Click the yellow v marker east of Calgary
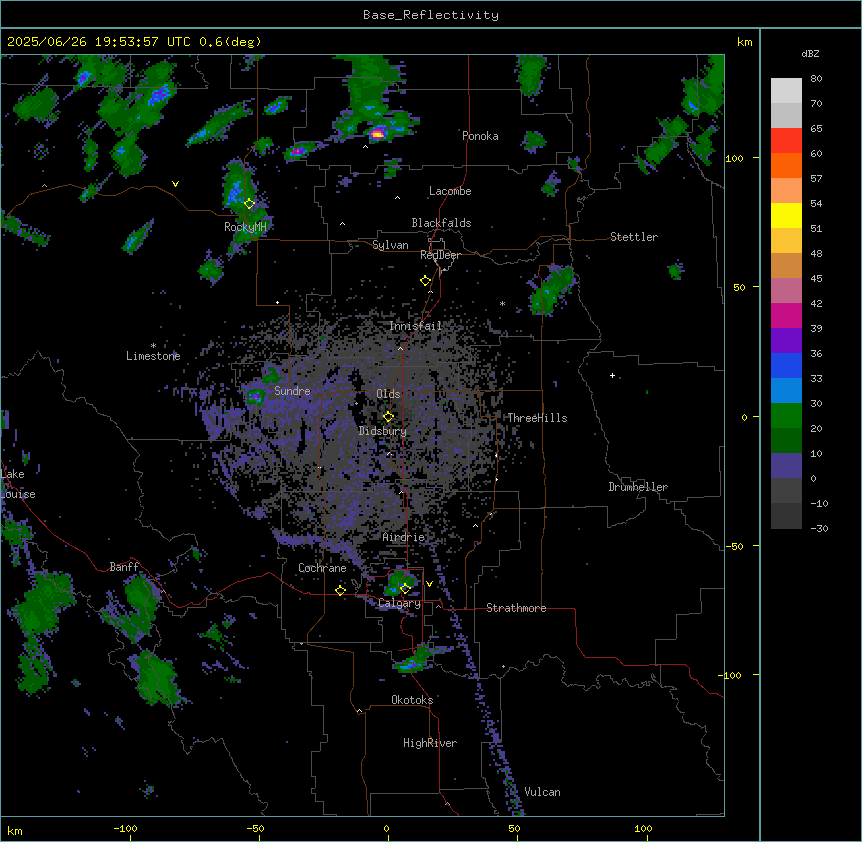This screenshot has width=862, height=842. coord(429,584)
